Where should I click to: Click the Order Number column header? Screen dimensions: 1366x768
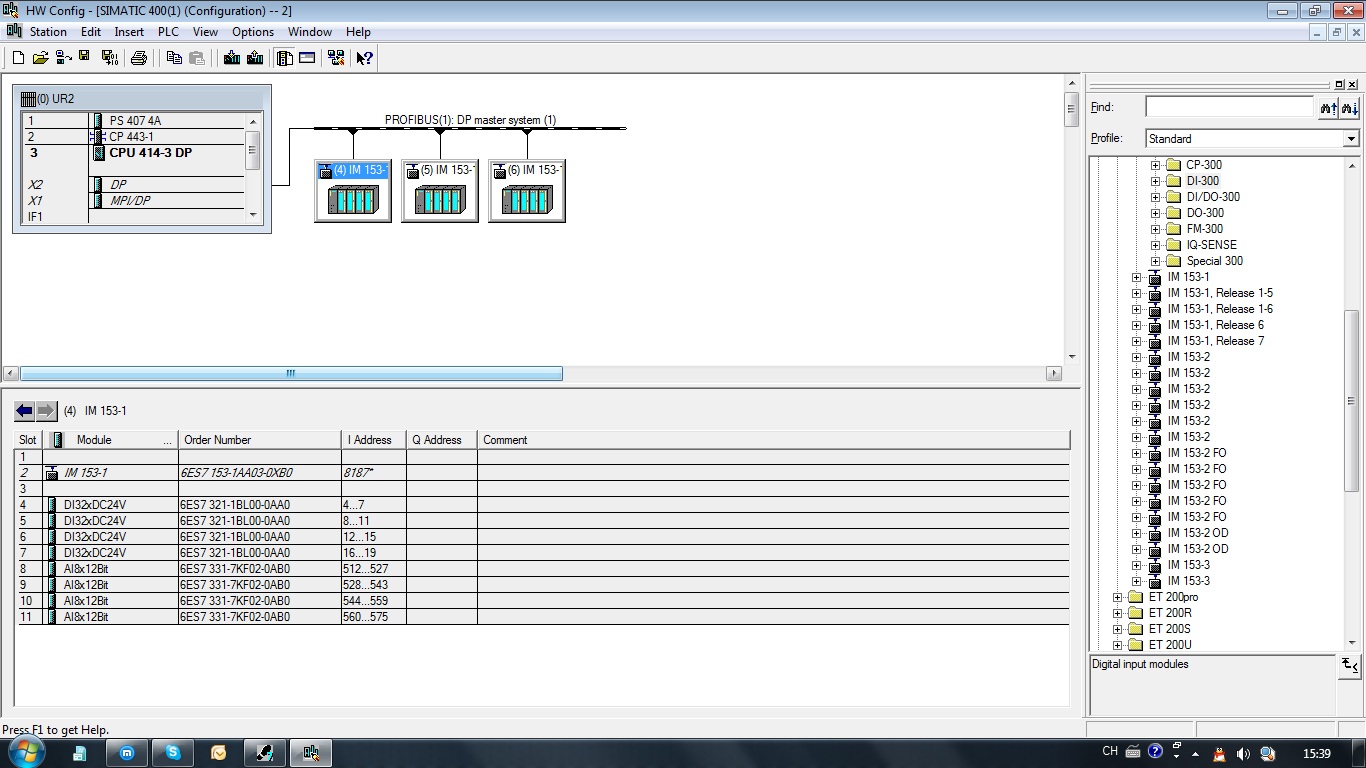260,440
